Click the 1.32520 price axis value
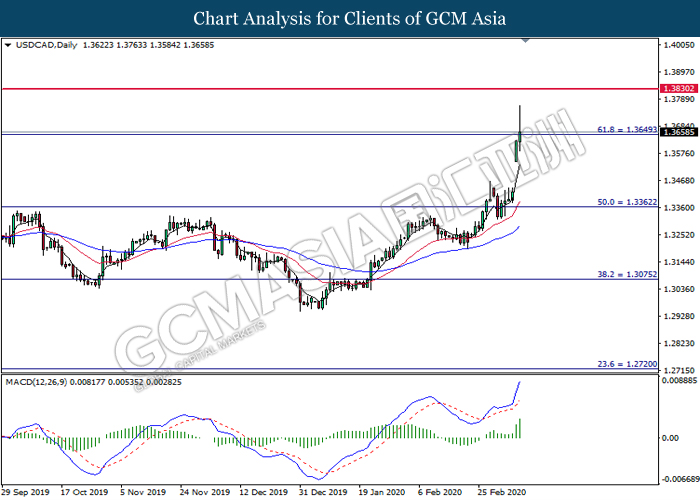 tap(679, 235)
